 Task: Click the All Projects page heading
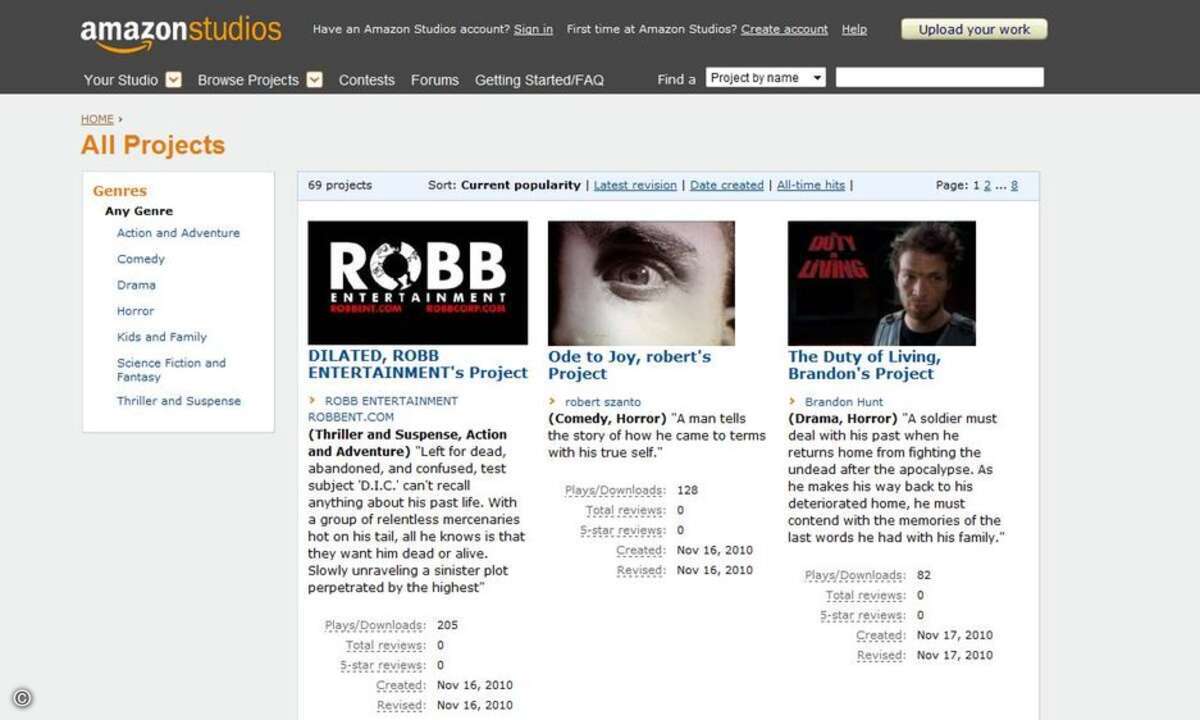[x=153, y=145]
